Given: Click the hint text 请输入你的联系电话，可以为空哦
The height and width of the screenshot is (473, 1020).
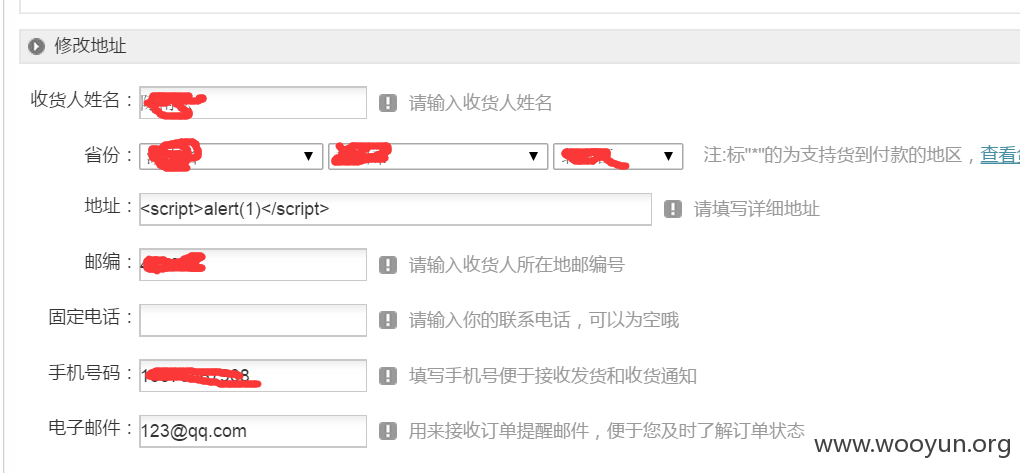Looking at the screenshot, I should (x=543, y=320).
